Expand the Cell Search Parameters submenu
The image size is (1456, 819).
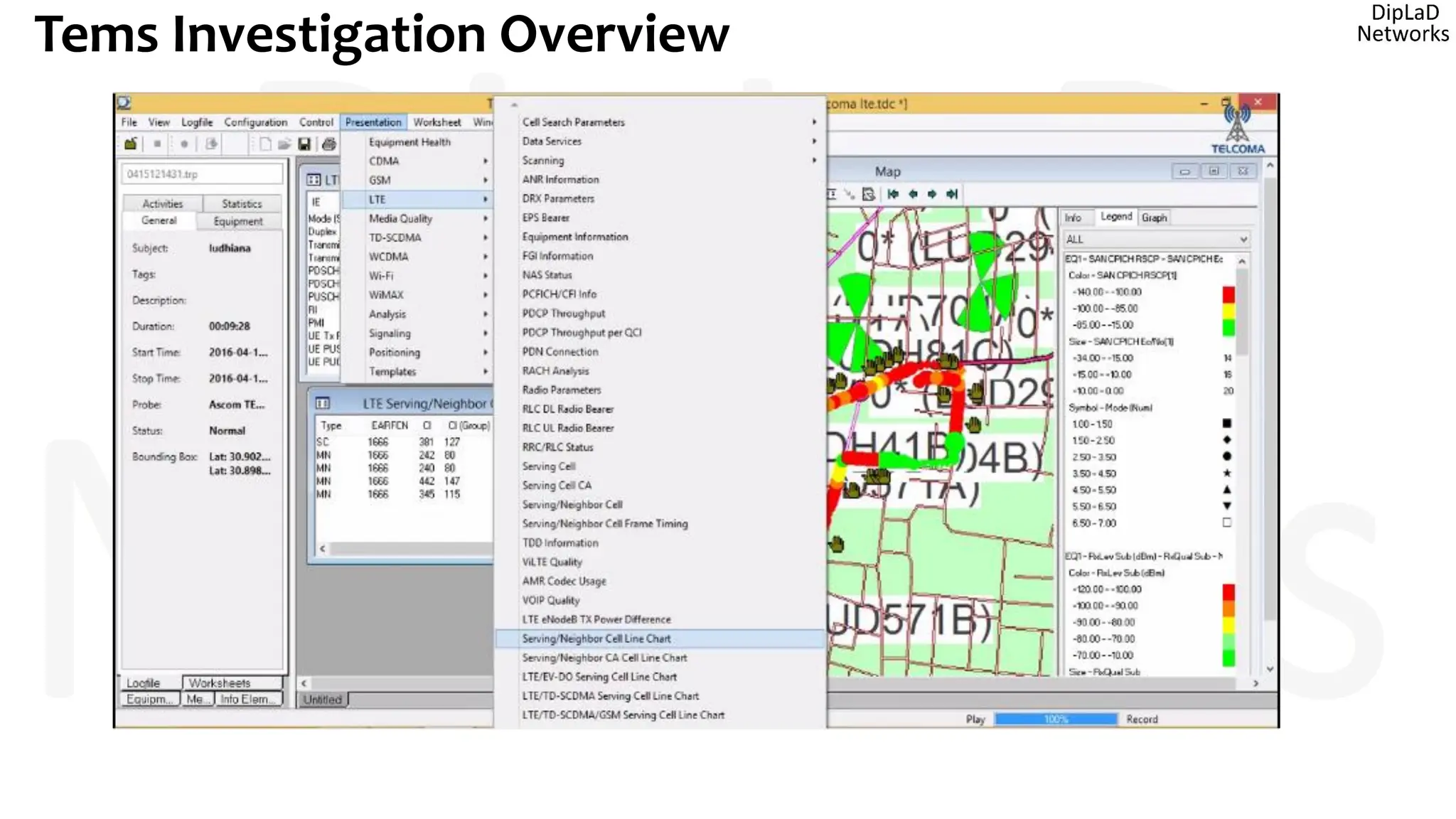[x=661, y=122]
